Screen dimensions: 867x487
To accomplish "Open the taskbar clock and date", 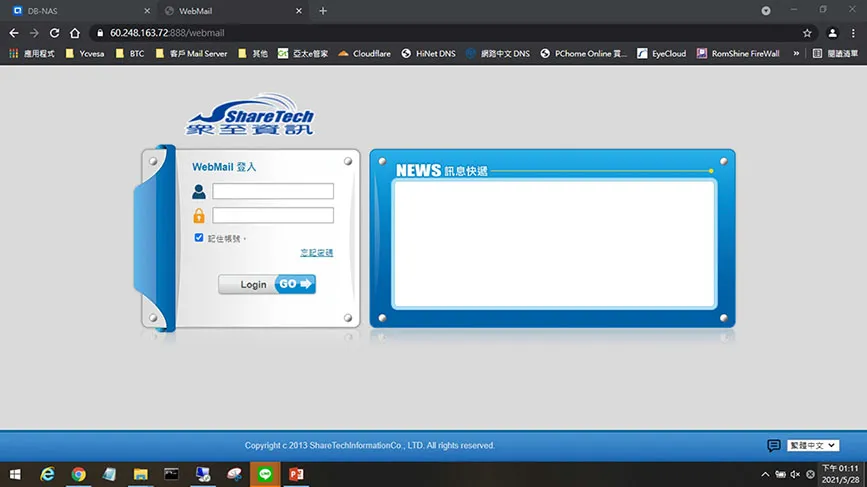I will (x=840, y=474).
